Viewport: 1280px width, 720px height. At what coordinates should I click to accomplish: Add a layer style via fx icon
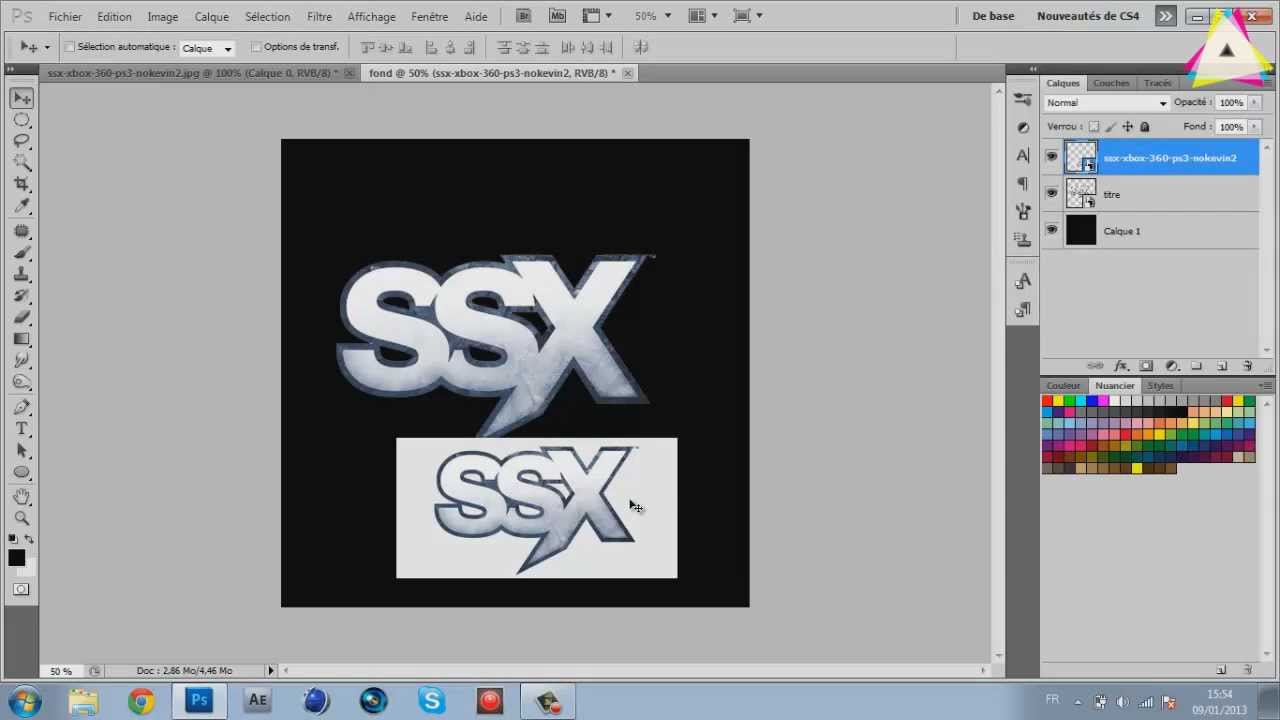click(x=1121, y=366)
